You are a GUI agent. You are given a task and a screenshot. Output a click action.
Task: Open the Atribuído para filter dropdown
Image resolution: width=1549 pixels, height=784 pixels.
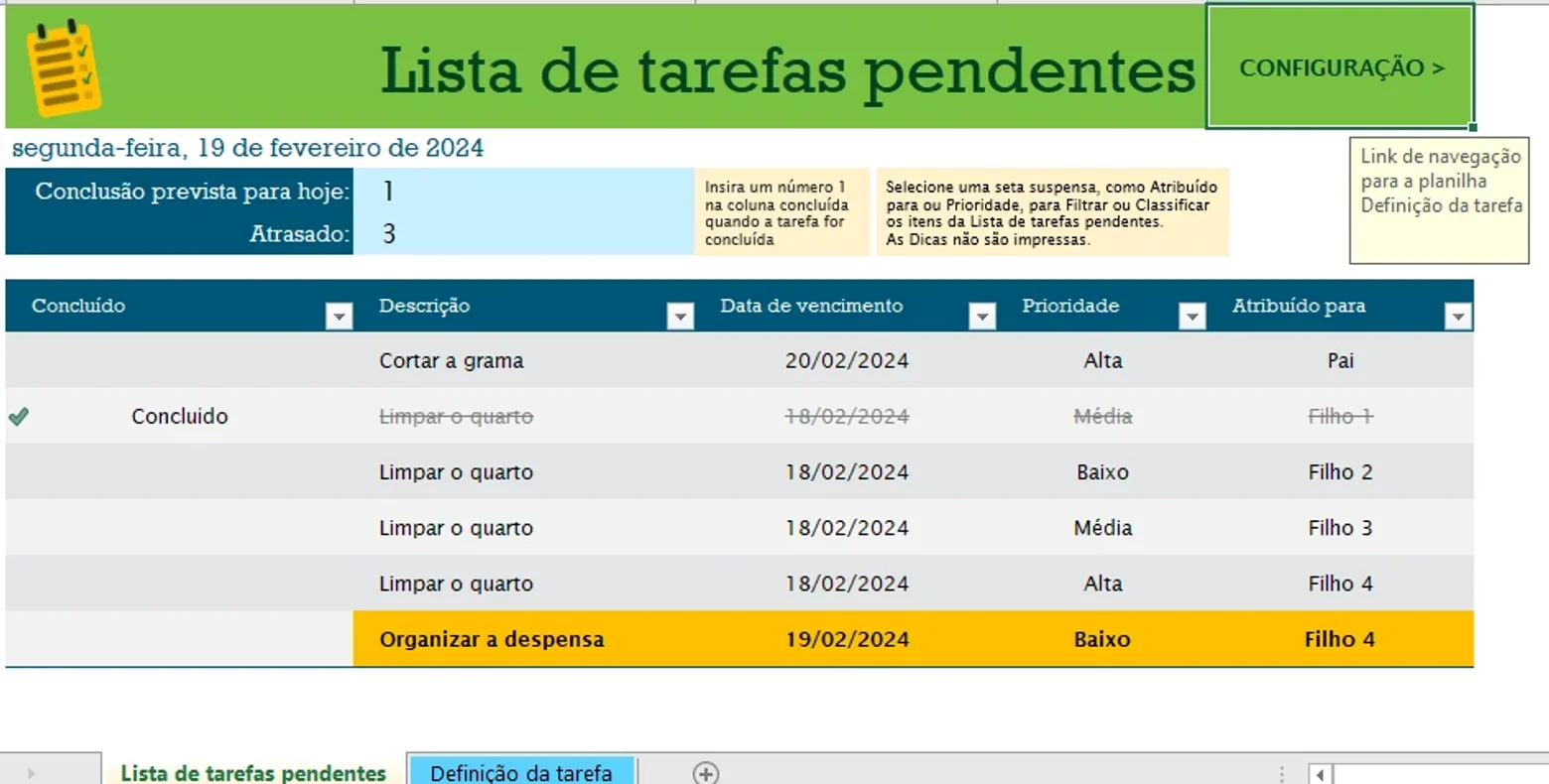pos(1458,316)
